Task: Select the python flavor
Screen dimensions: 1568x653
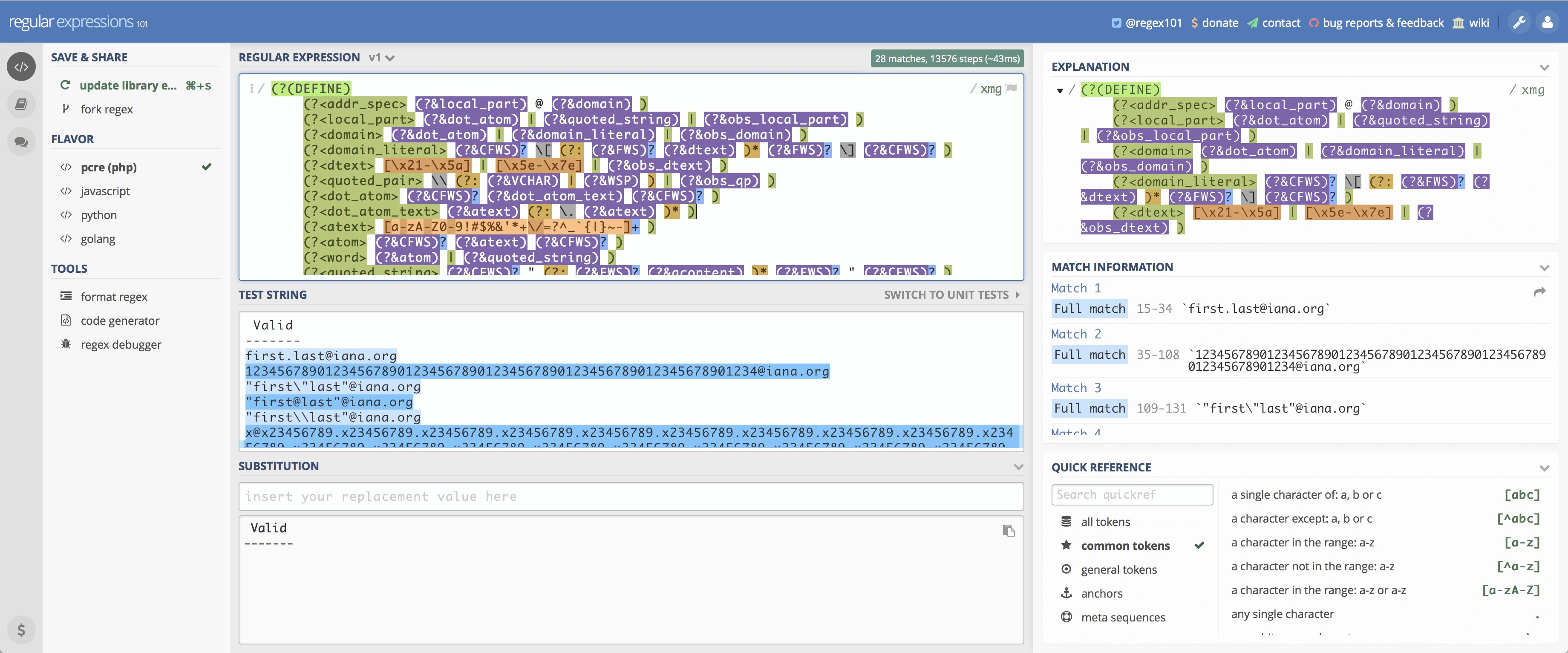Action: (98, 215)
